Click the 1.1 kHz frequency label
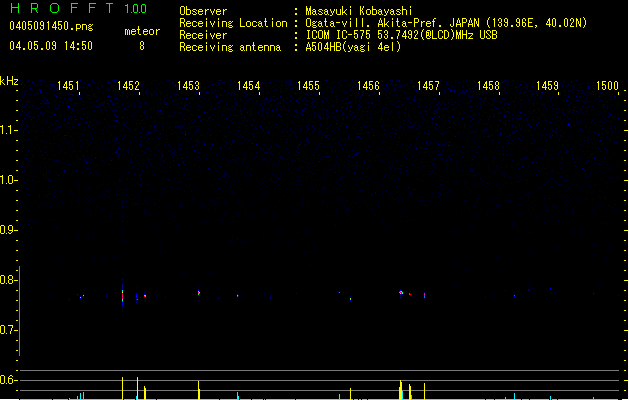629x400 pixels. click(7, 130)
